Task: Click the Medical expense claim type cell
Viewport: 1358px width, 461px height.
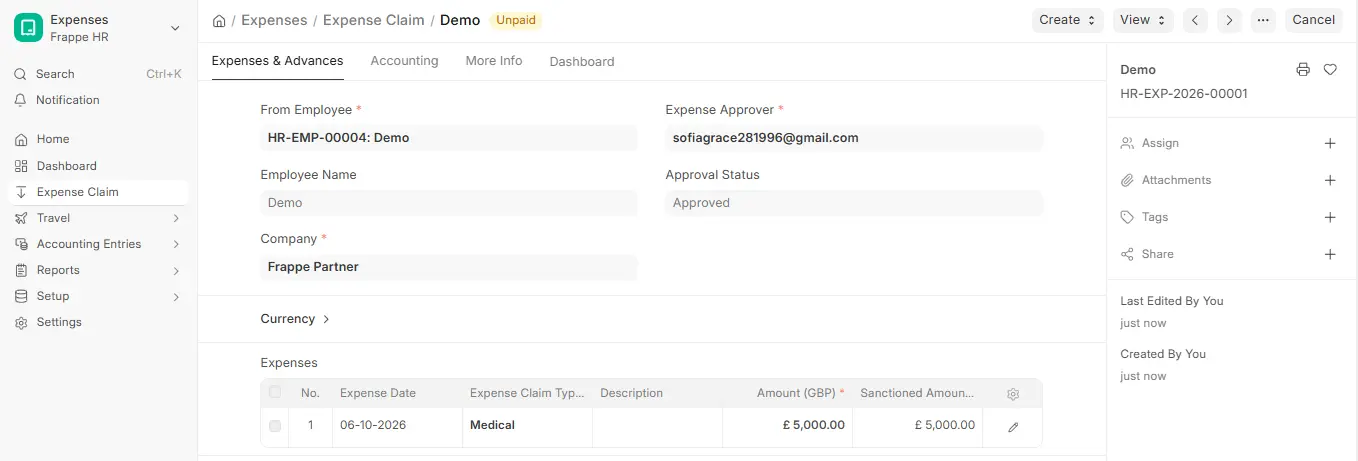Action: (527, 426)
